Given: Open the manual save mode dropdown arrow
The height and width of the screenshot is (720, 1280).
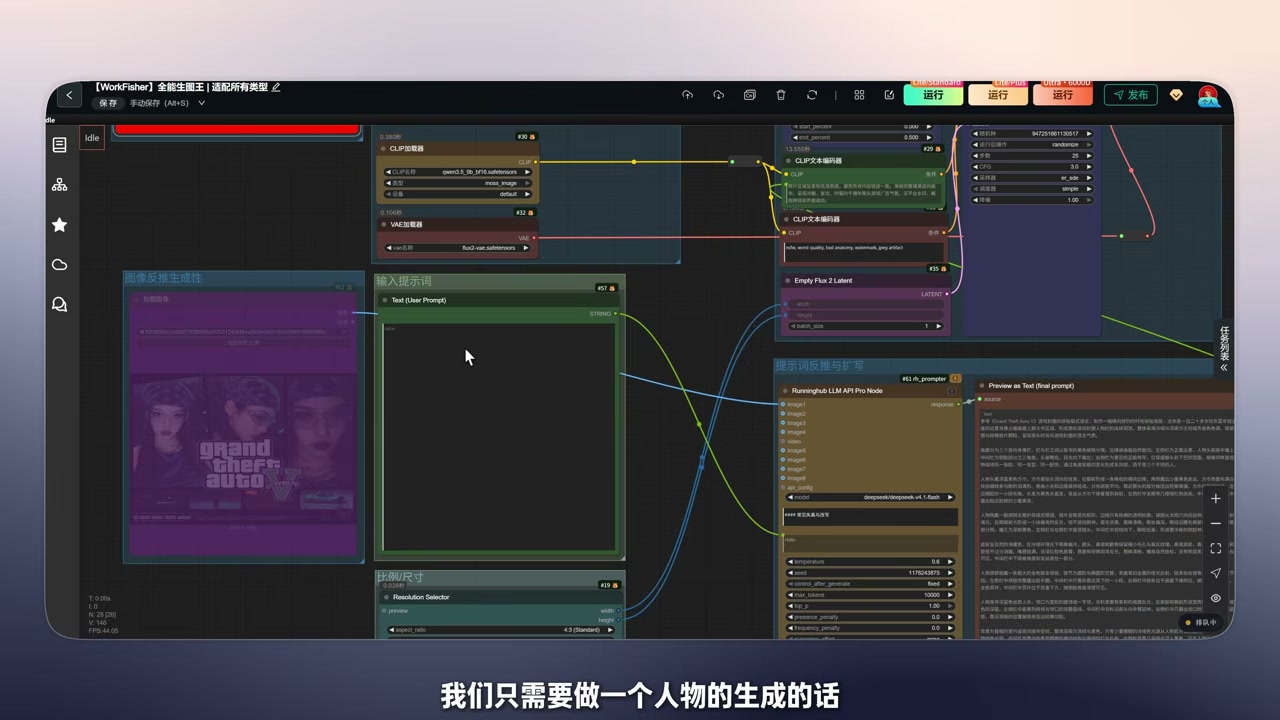Looking at the screenshot, I should (x=201, y=103).
